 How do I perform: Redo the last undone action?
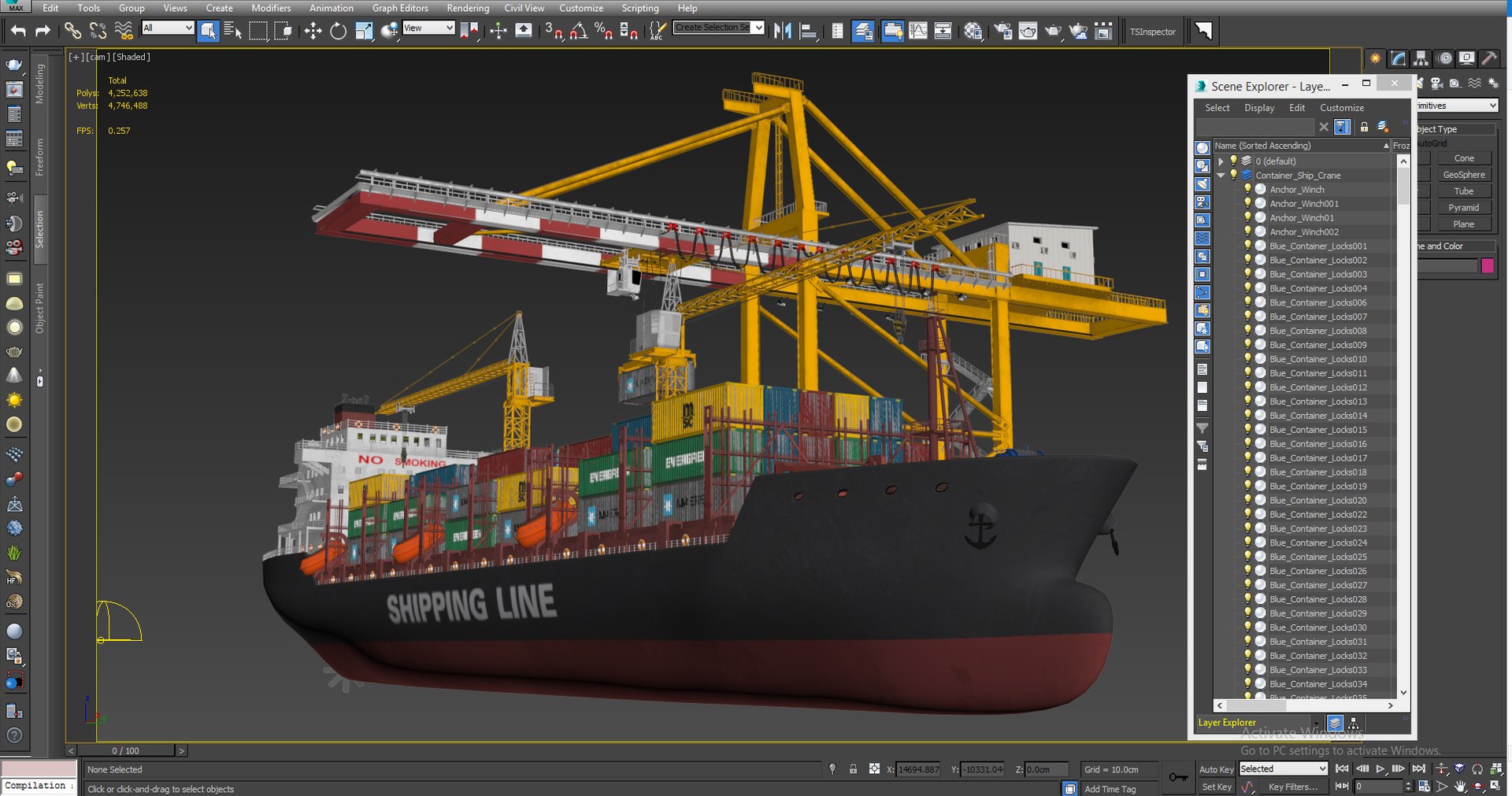click(x=43, y=31)
